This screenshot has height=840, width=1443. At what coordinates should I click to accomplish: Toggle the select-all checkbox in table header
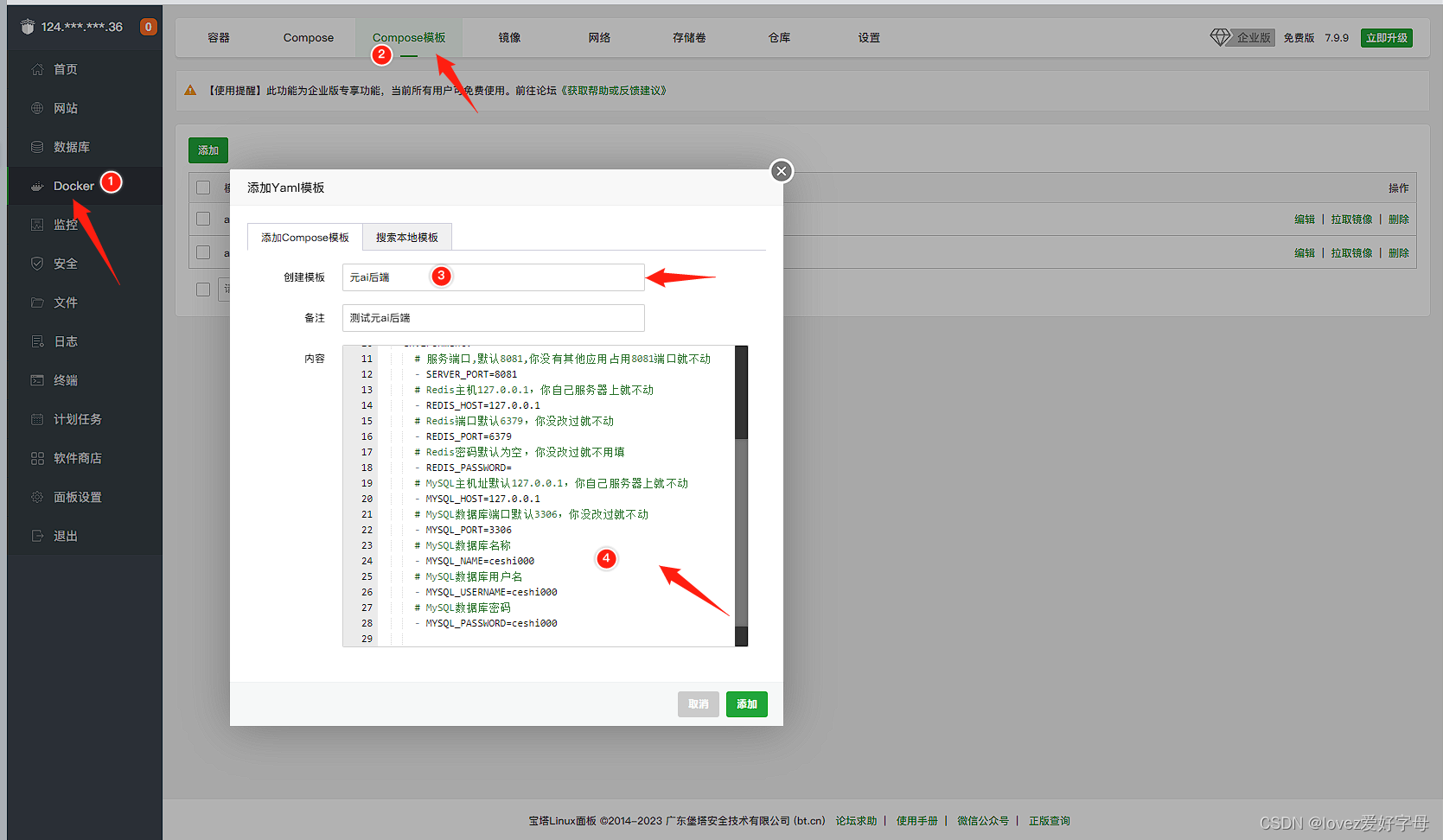pos(203,188)
